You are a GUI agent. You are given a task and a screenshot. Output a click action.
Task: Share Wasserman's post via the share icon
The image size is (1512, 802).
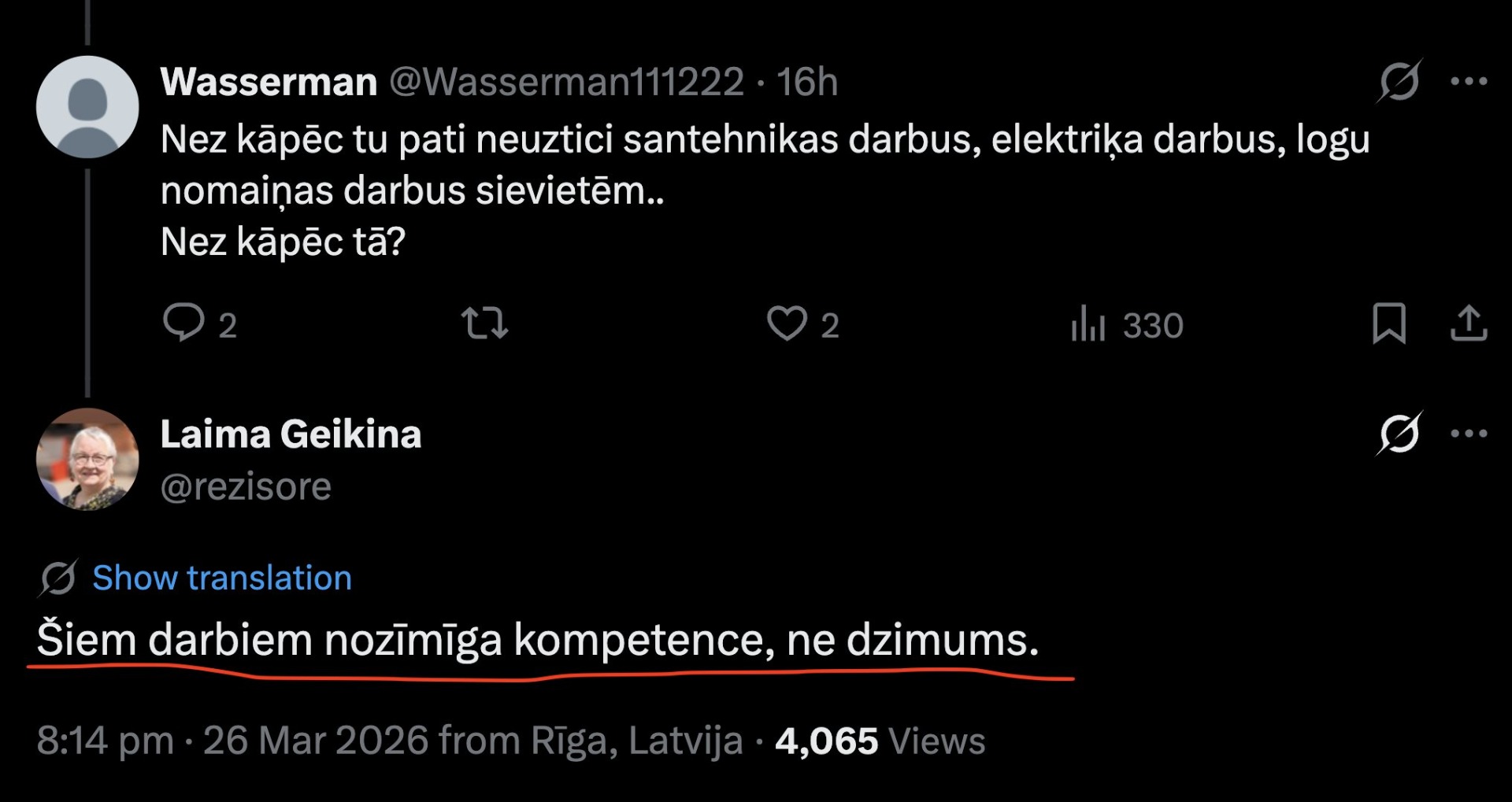1469,323
